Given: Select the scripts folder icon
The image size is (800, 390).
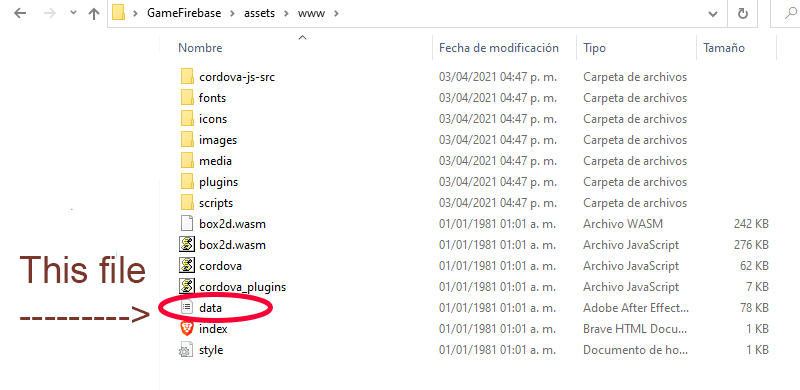Looking at the screenshot, I should (187, 203).
